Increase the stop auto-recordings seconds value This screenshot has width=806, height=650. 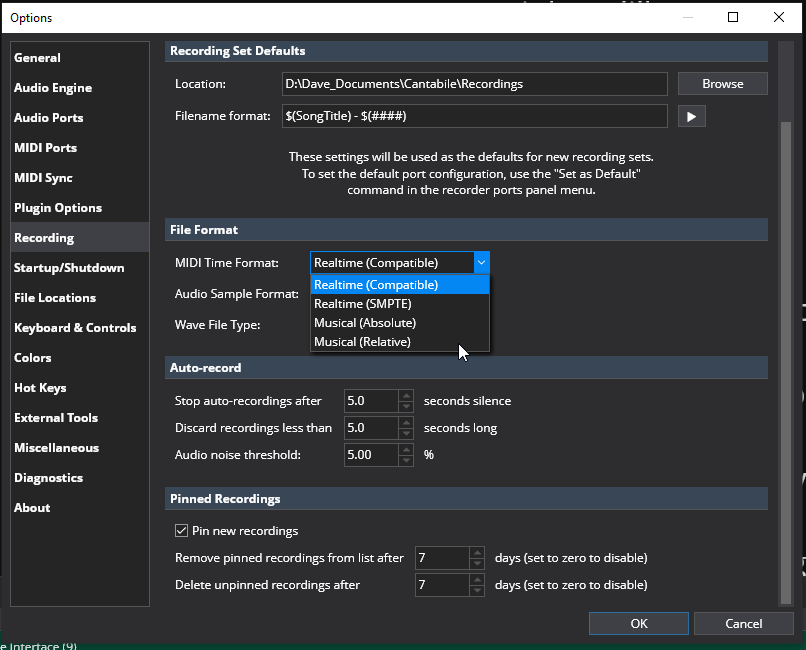click(x=406, y=396)
